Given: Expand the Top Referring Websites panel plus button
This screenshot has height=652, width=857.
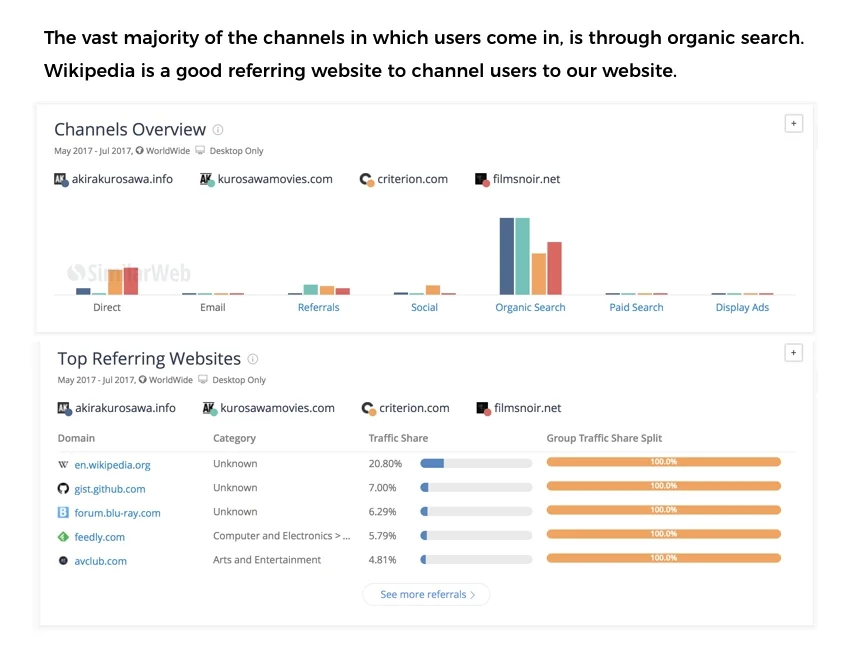Looking at the screenshot, I should point(794,353).
